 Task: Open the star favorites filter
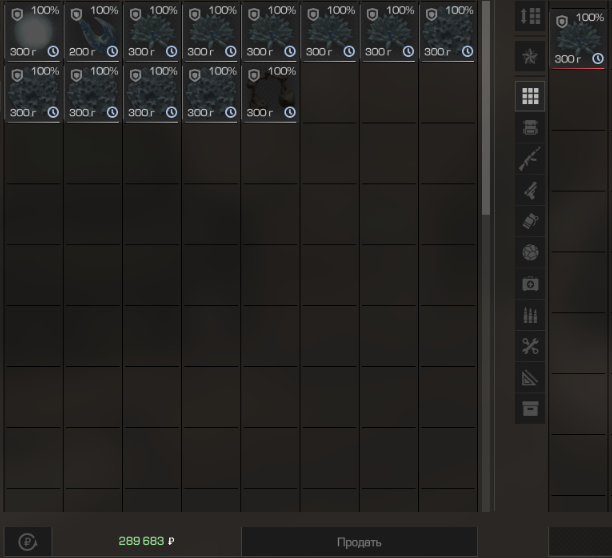tap(530, 57)
